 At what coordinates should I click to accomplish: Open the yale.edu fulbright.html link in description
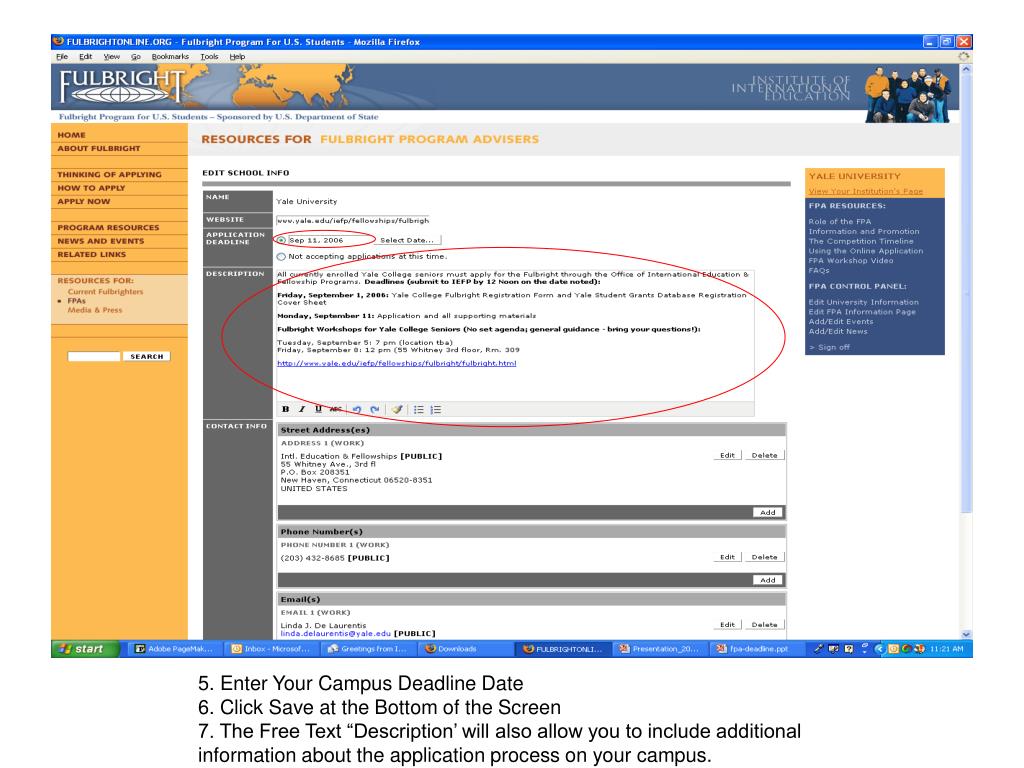coord(396,363)
